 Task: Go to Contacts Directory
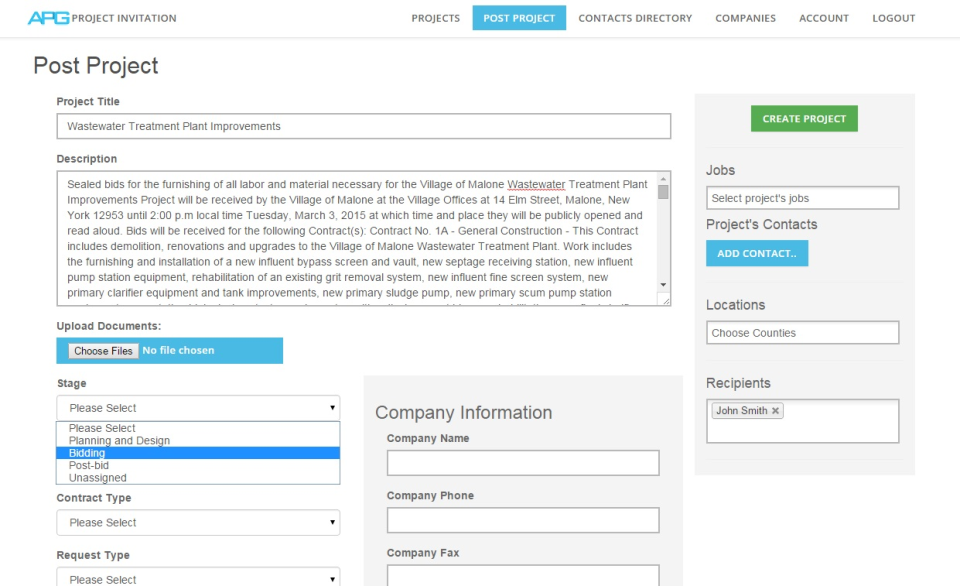click(635, 18)
